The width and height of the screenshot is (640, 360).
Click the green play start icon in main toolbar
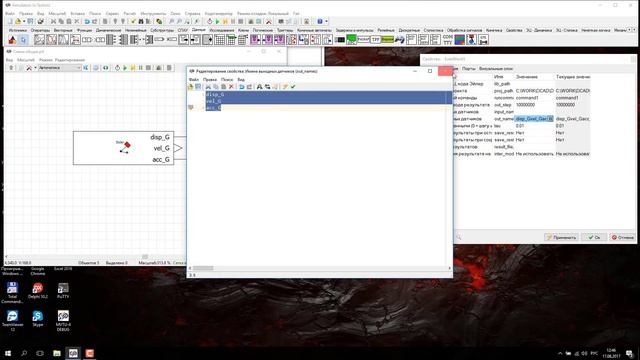point(218,21)
